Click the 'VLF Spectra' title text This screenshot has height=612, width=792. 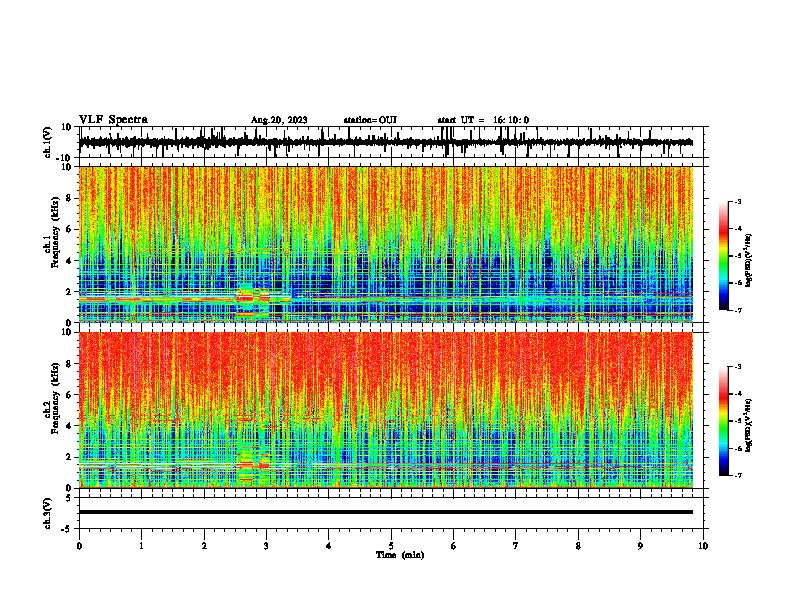[x=113, y=120]
